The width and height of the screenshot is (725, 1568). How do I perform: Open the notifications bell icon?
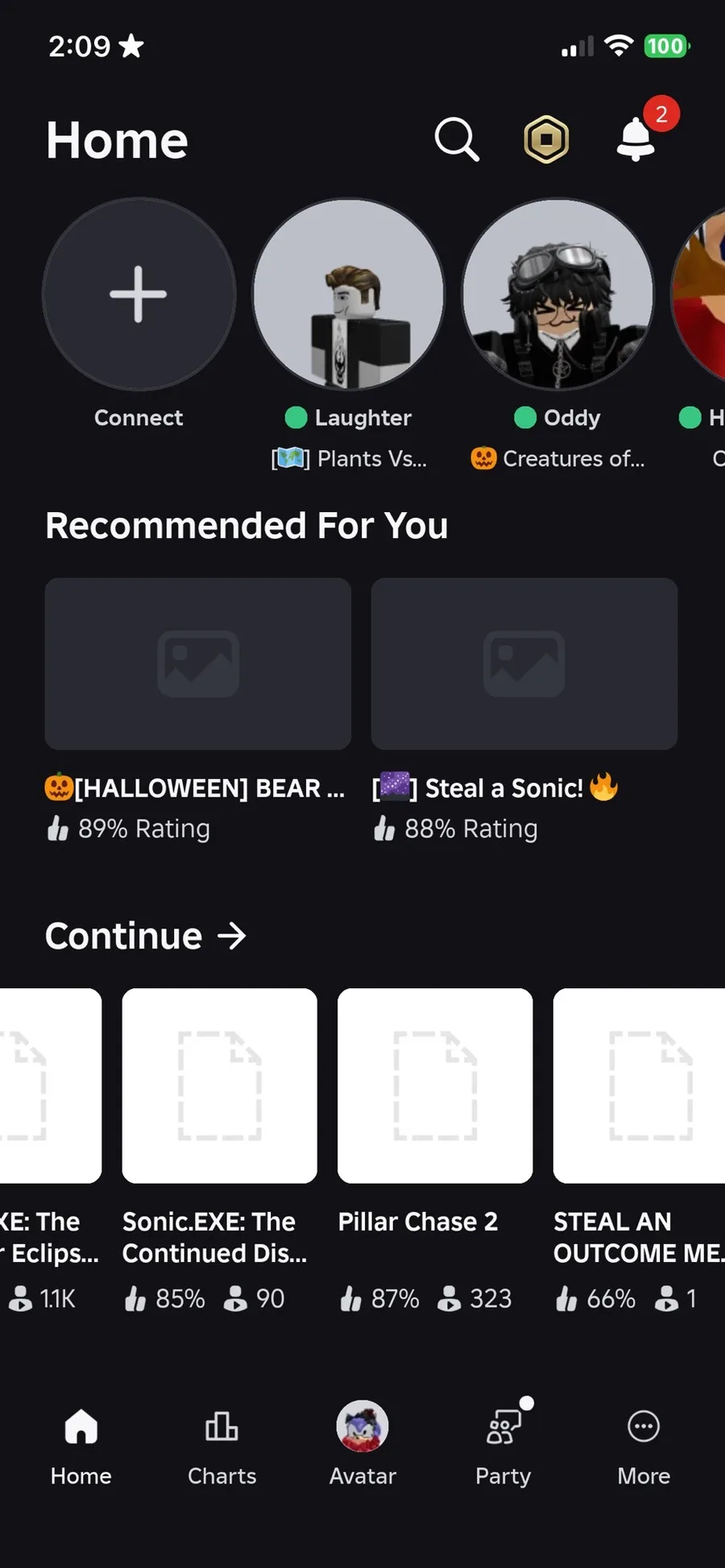[x=636, y=139]
